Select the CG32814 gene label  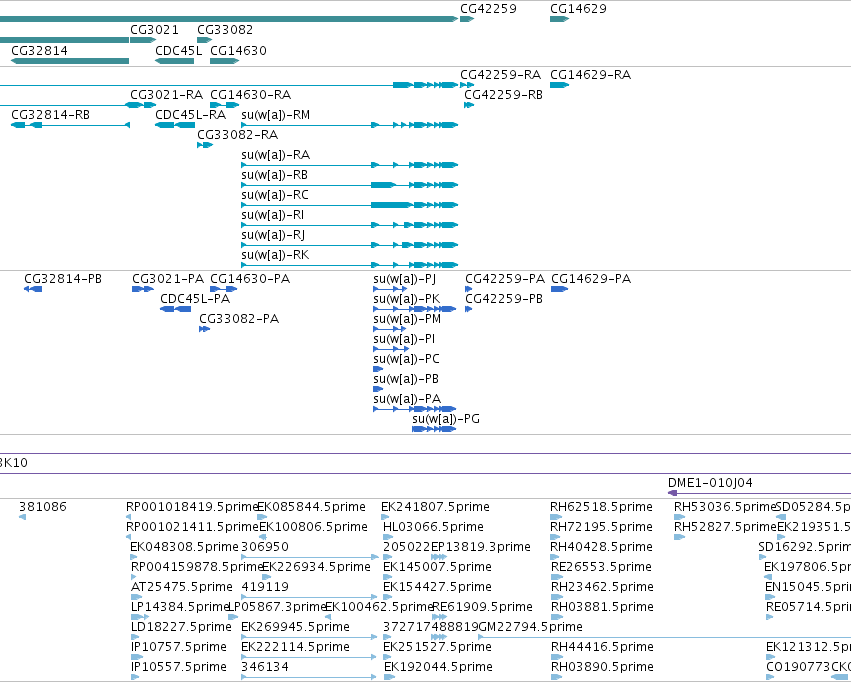(x=39, y=51)
